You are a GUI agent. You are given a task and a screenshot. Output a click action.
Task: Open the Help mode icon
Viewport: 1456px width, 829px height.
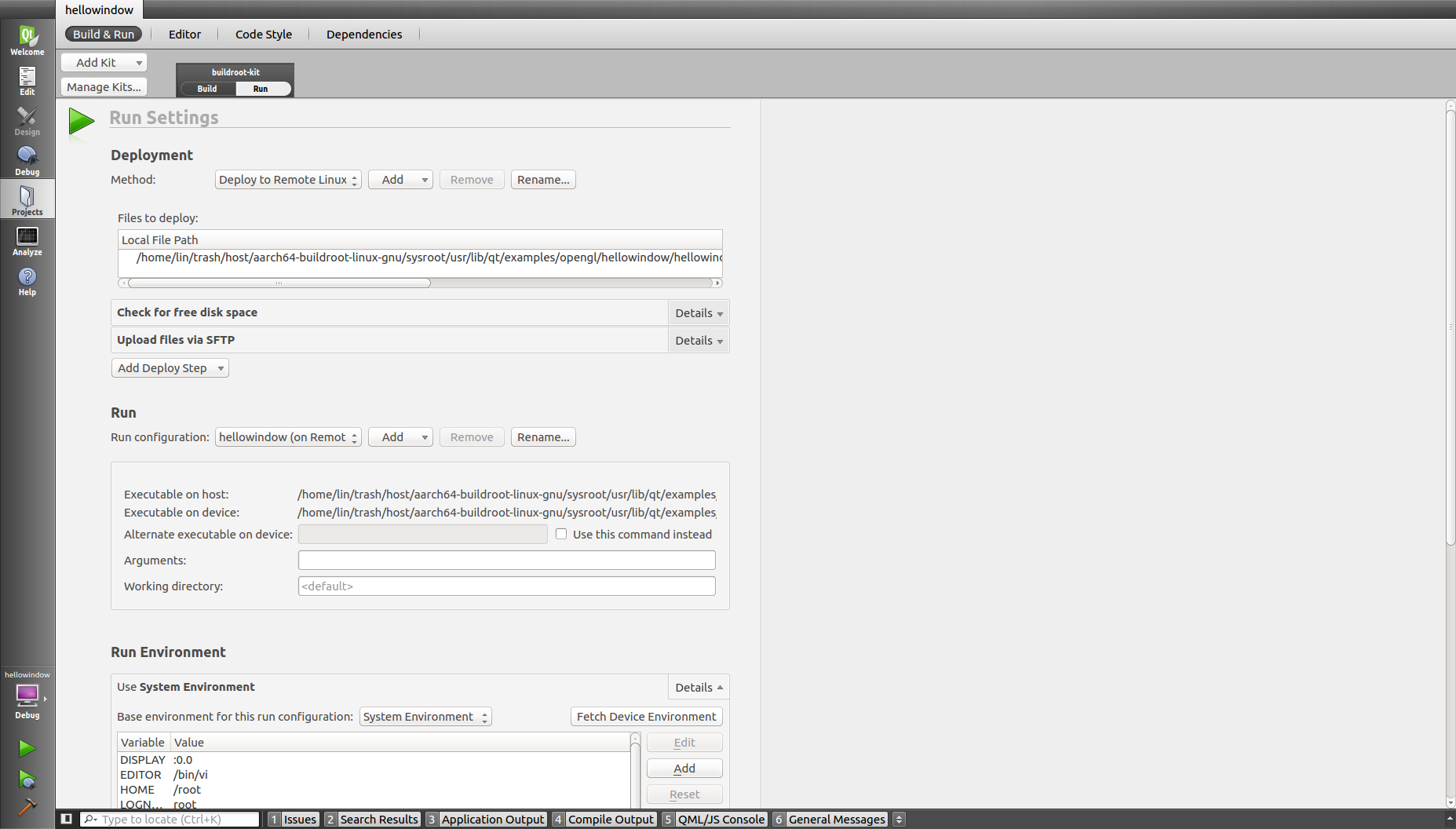pos(27,280)
